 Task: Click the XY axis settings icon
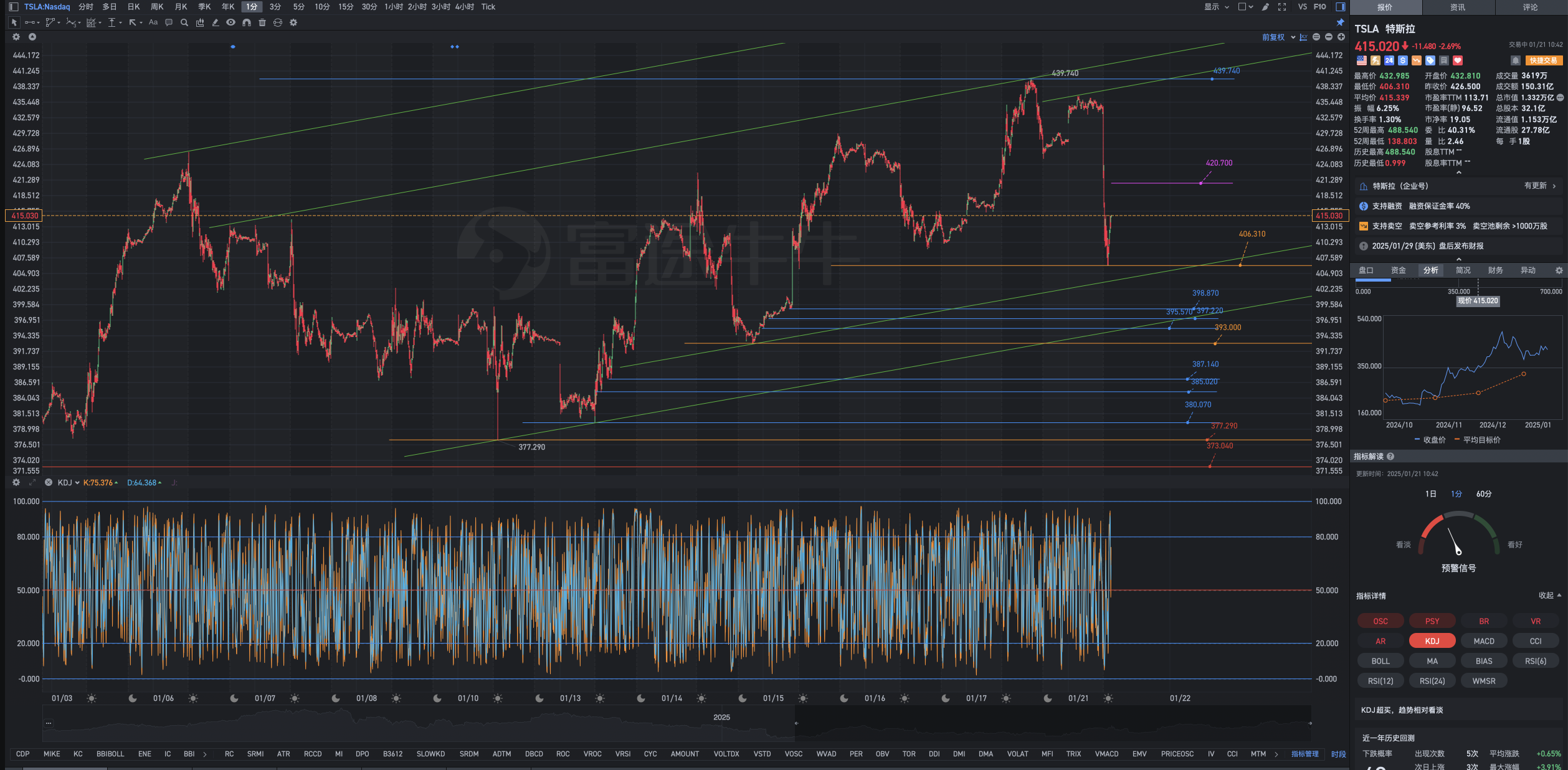point(1303,37)
